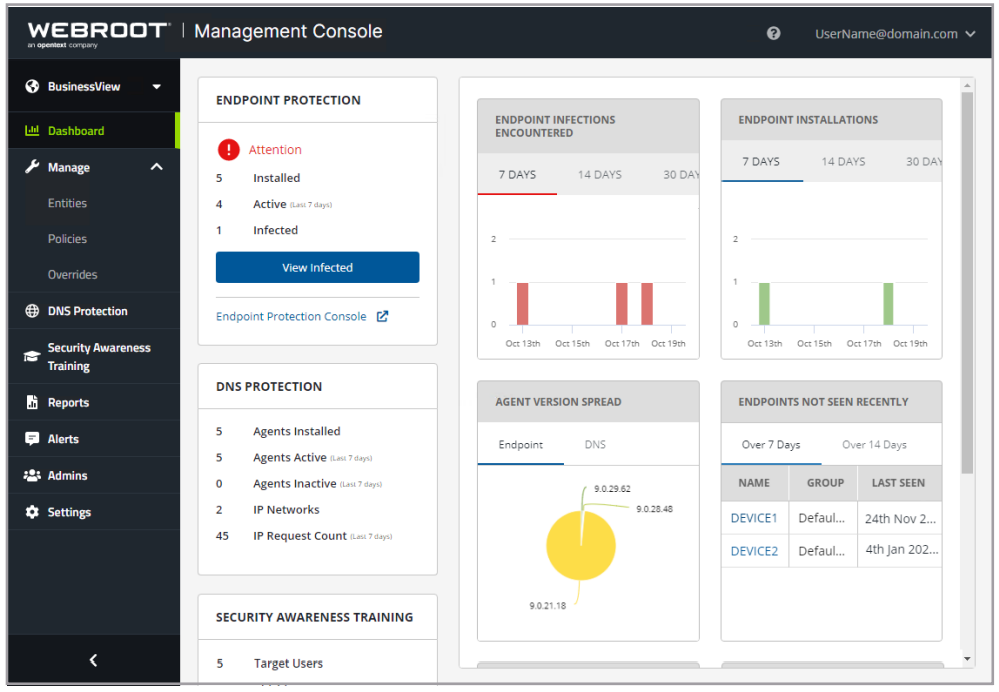Switch Endpoint Infections to 14 Days tab
Image resolution: width=999 pixels, height=692 pixels.
coord(598,174)
